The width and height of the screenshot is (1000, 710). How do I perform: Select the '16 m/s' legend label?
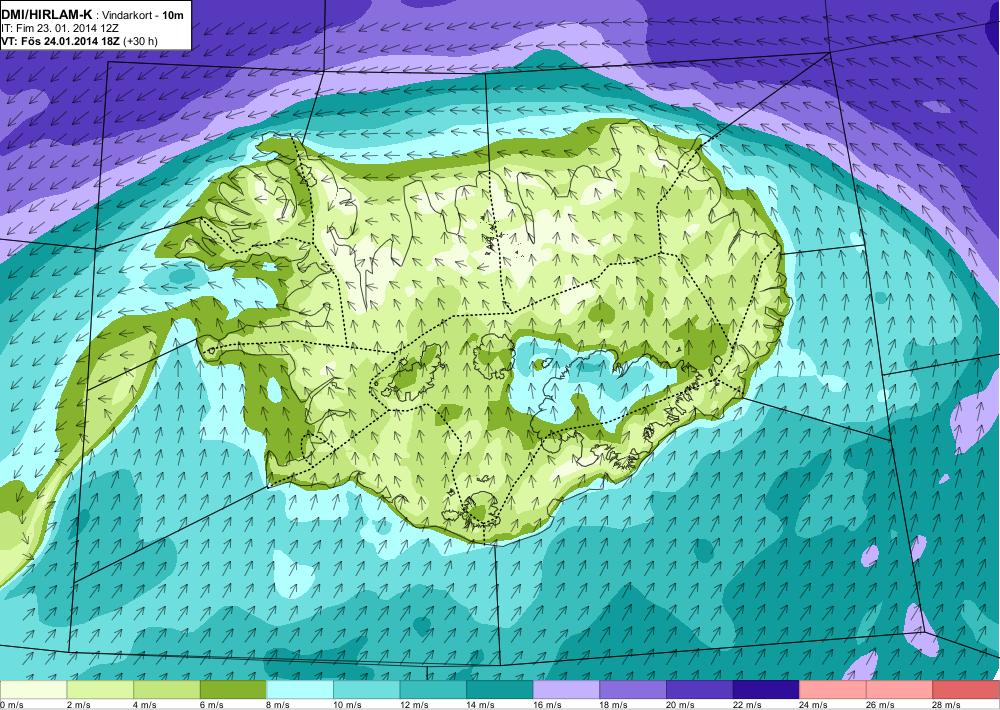click(548, 705)
